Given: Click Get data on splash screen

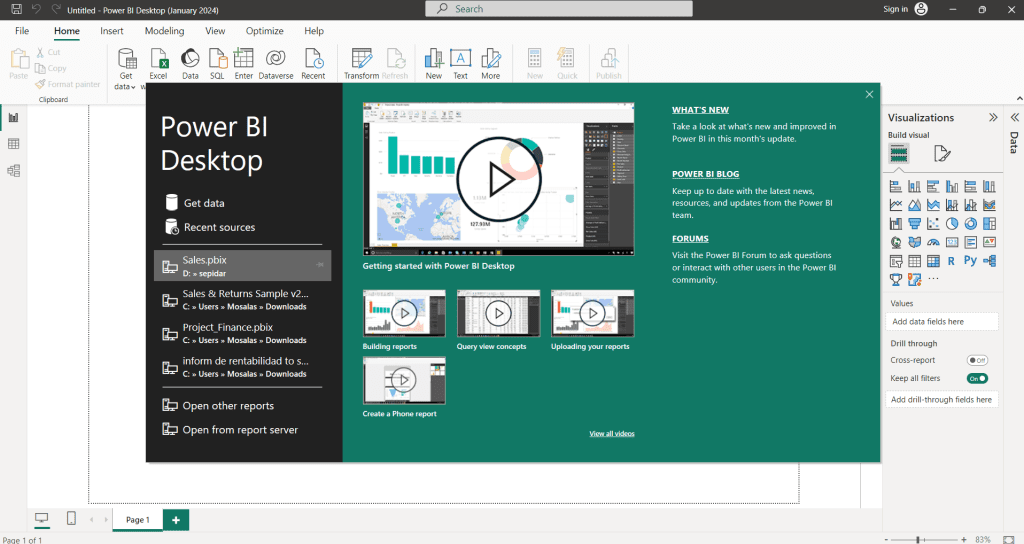Looking at the screenshot, I should pos(195,203).
